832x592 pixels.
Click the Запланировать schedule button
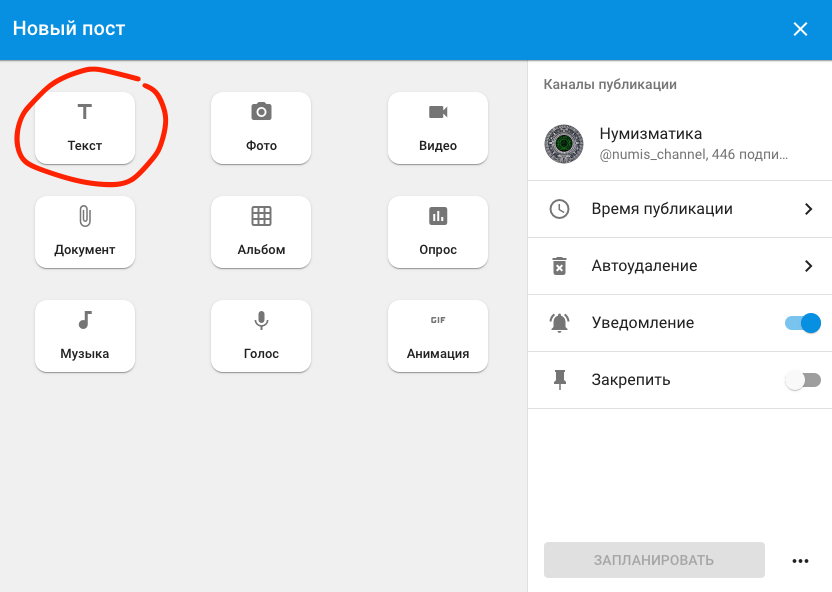654,560
